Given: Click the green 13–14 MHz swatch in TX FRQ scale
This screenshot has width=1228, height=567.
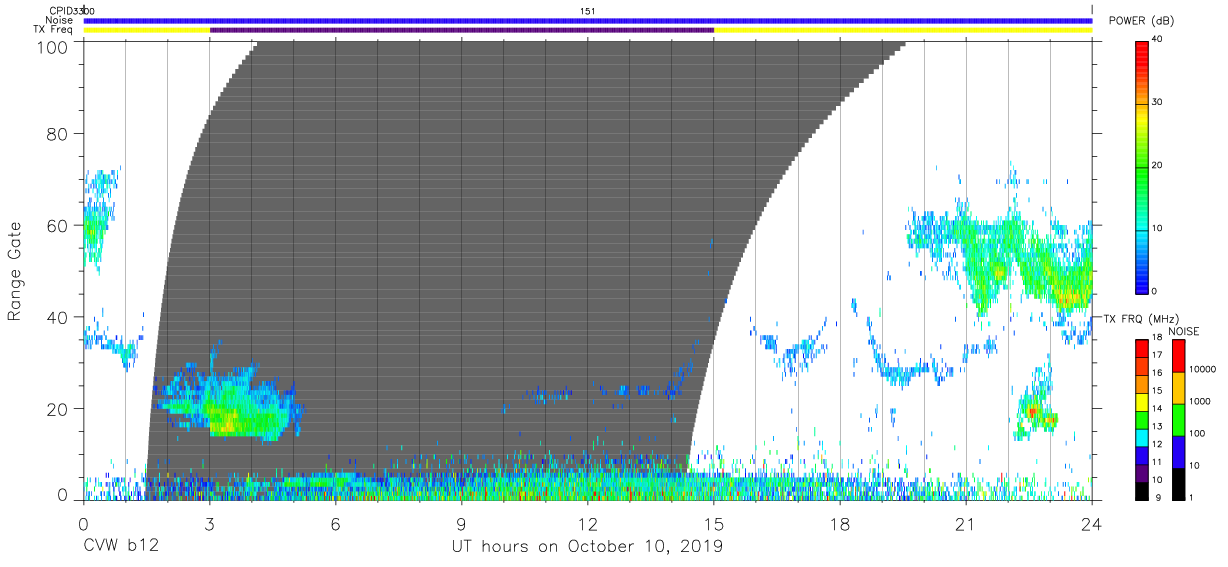Looking at the screenshot, I should pos(1142,419).
